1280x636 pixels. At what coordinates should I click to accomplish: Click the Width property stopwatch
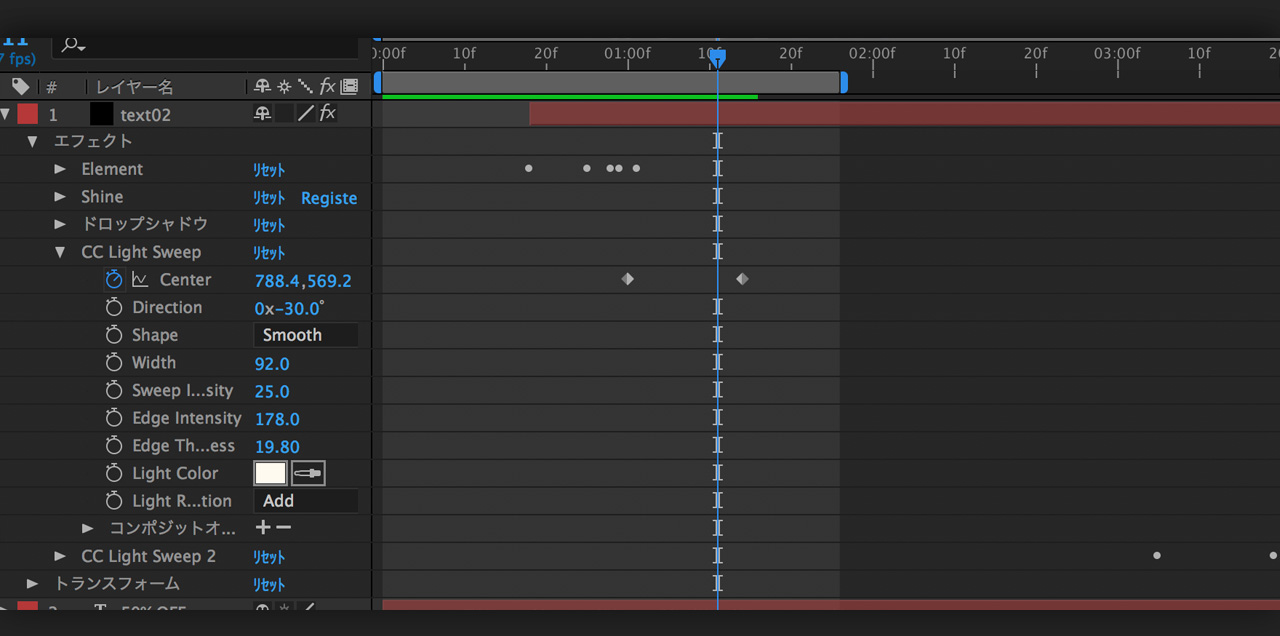[114, 363]
